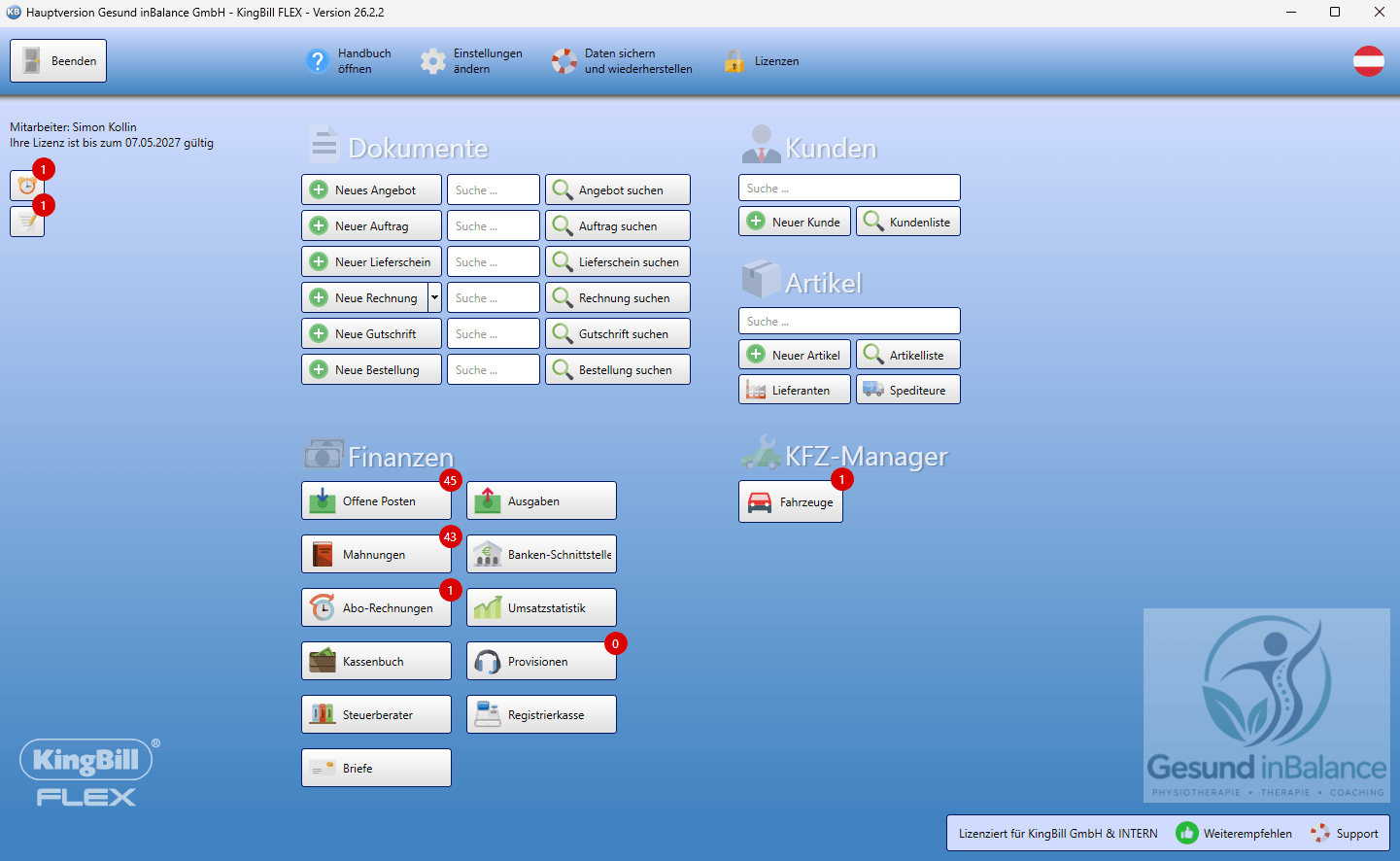
Task: Create a Neues Angebot
Action: point(371,189)
